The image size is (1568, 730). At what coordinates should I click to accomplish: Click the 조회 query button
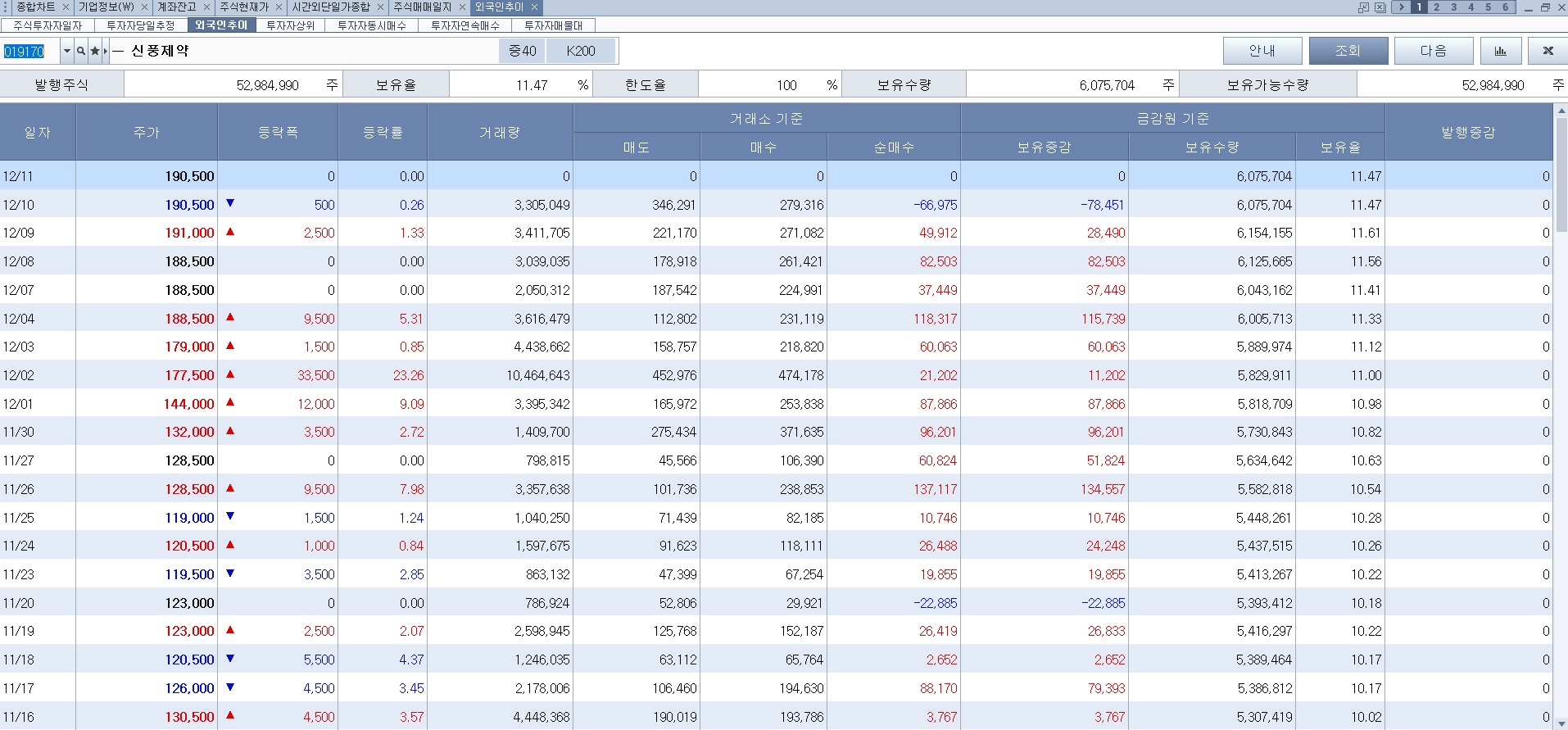point(1348,51)
